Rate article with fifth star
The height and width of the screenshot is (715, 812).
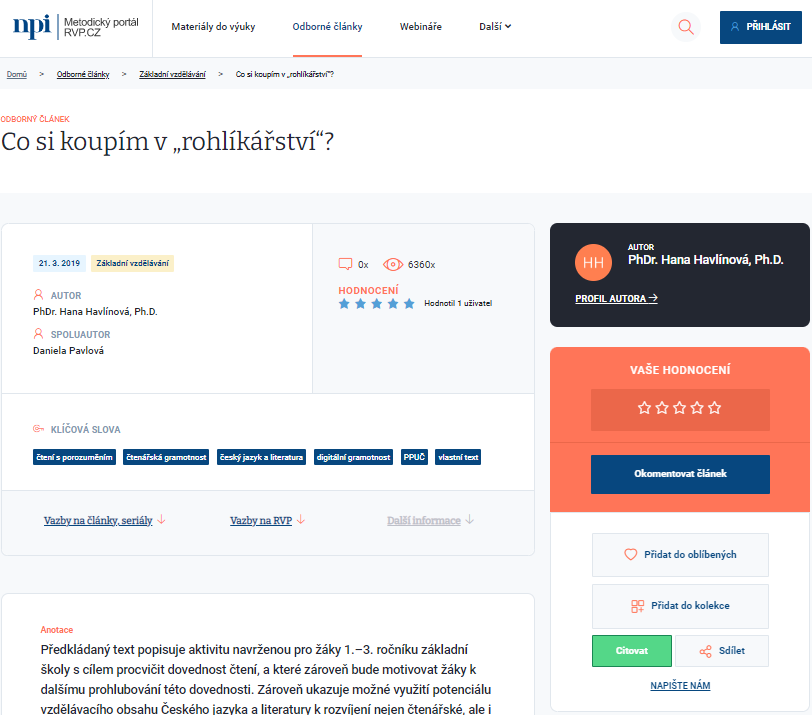pyautogui.click(x=714, y=408)
